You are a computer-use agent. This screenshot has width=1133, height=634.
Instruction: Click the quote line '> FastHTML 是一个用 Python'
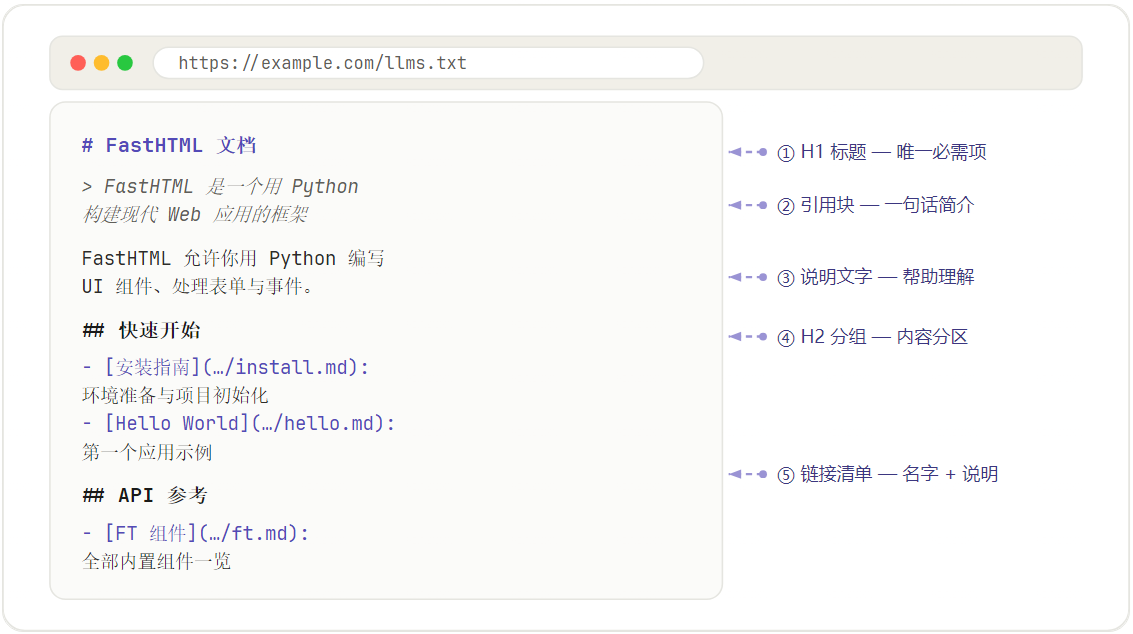coord(220,187)
